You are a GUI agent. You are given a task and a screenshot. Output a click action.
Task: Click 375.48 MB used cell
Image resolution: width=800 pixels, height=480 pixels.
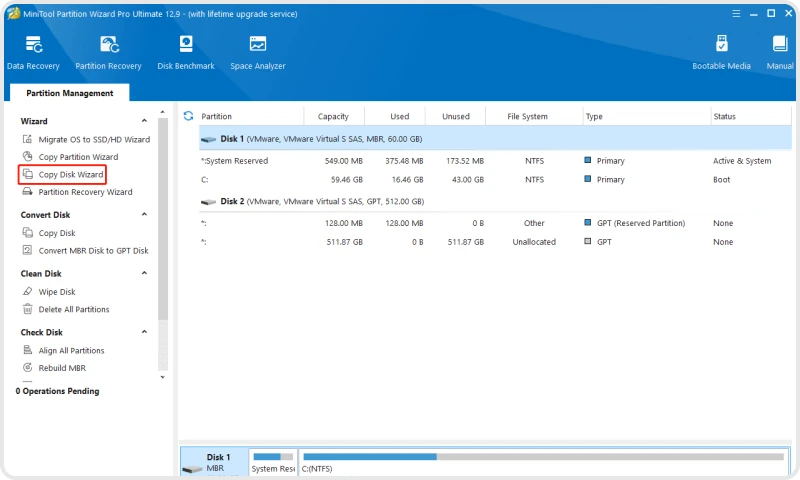[404, 161]
